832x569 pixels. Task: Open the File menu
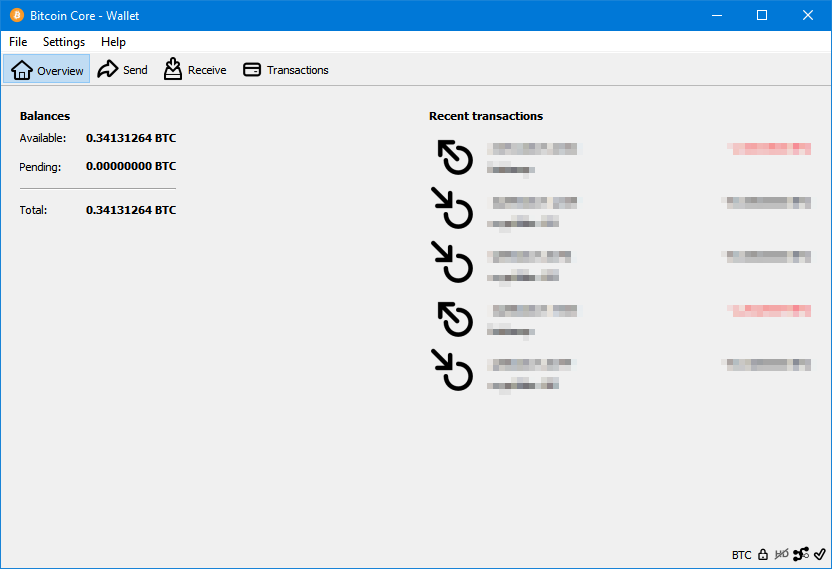click(x=18, y=42)
